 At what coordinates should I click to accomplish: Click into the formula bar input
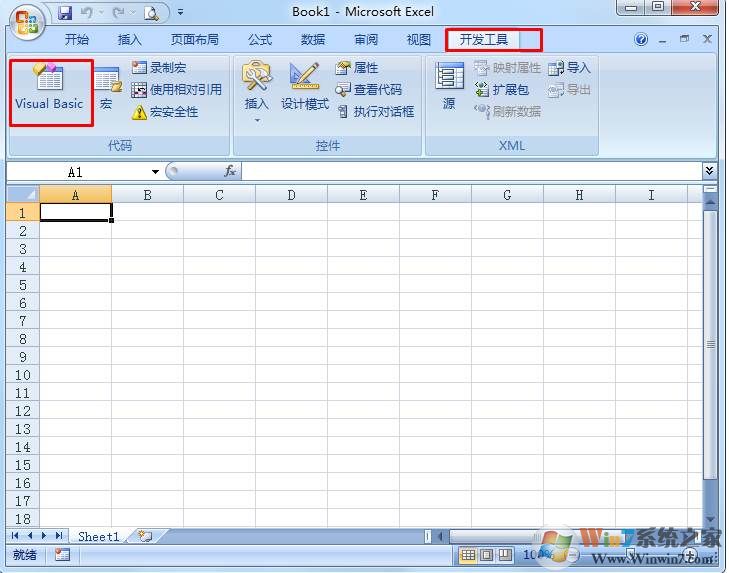tap(471, 171)
